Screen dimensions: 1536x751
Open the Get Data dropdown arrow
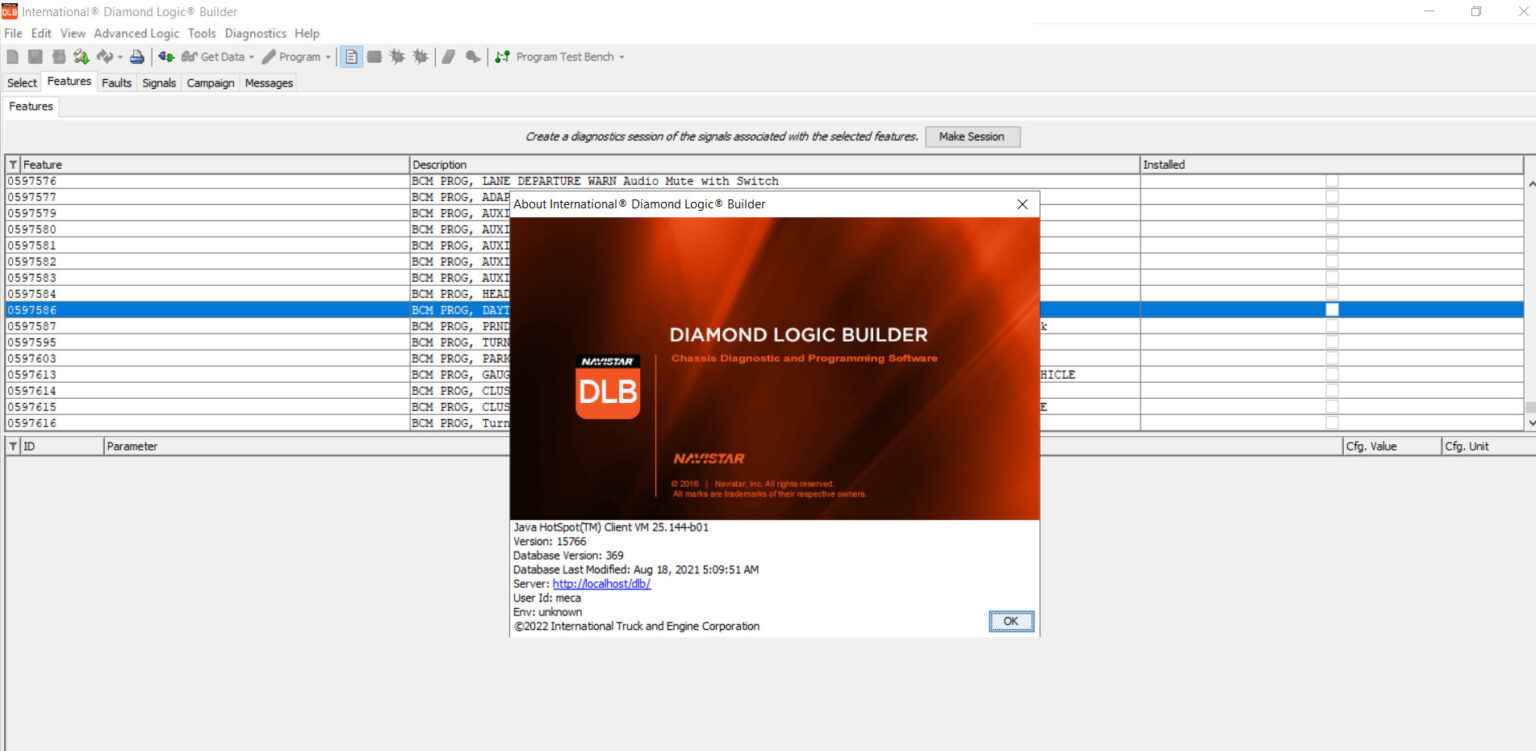coord(253,57)
